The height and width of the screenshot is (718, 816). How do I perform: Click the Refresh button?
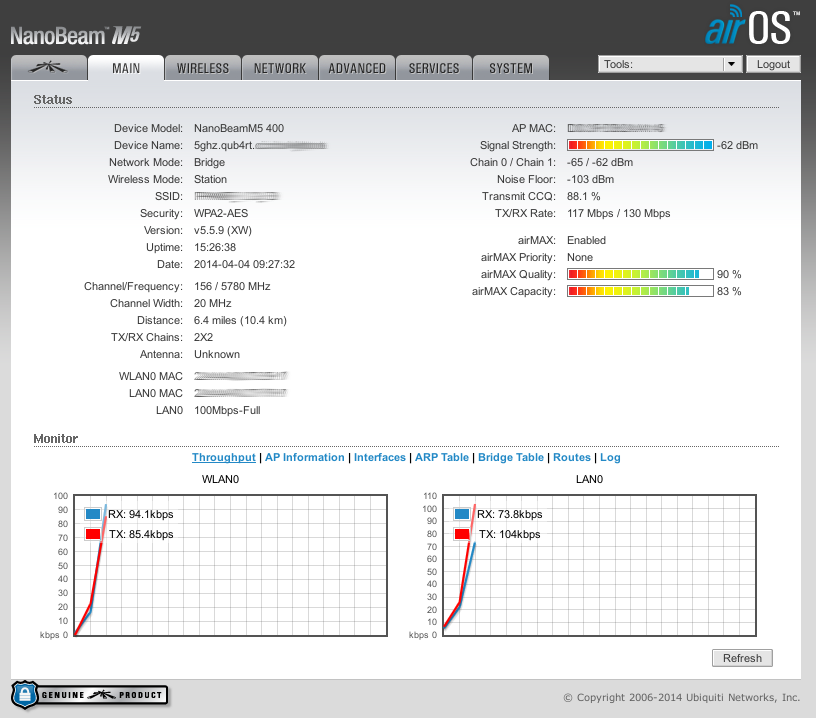[742, 658]
